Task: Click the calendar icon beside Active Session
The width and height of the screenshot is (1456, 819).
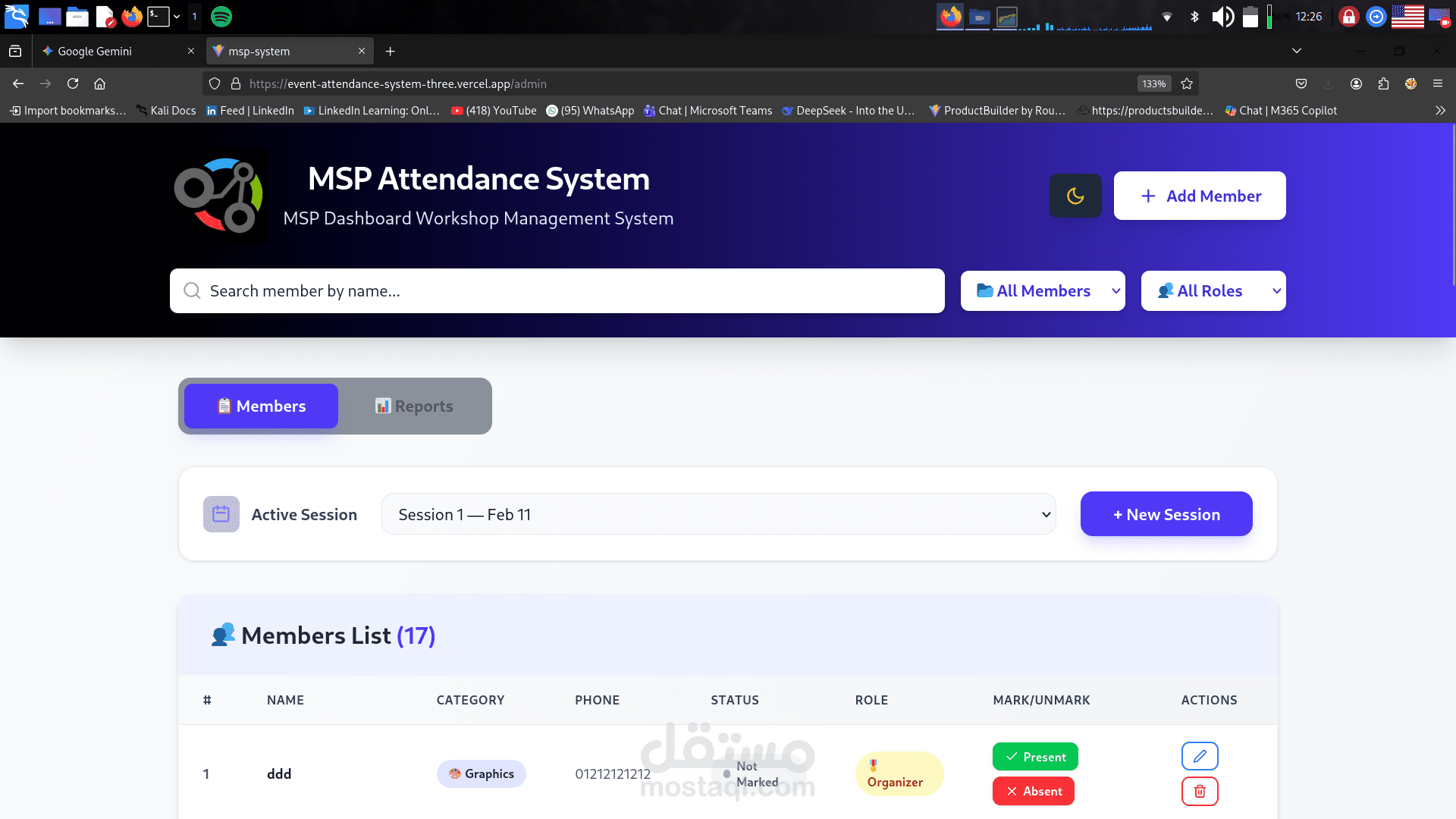Action: pos(220,513)
